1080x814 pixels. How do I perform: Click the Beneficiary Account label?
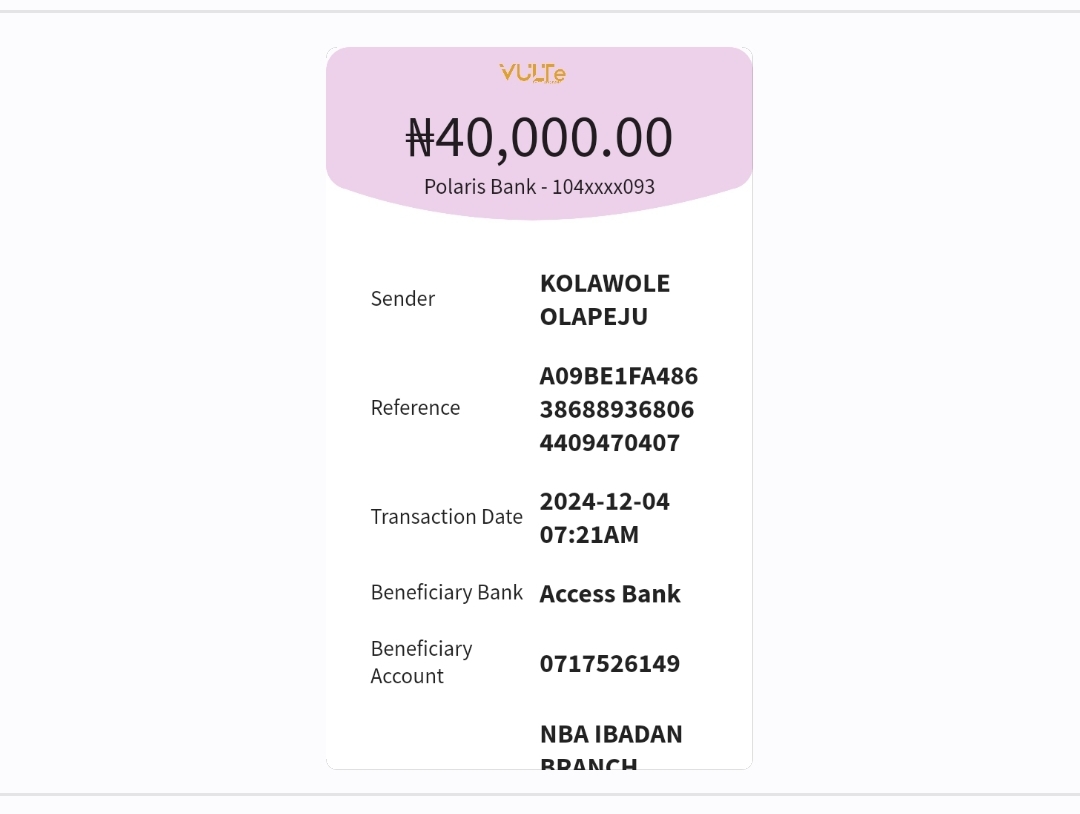pyautogui.click(x=421, y=662)
